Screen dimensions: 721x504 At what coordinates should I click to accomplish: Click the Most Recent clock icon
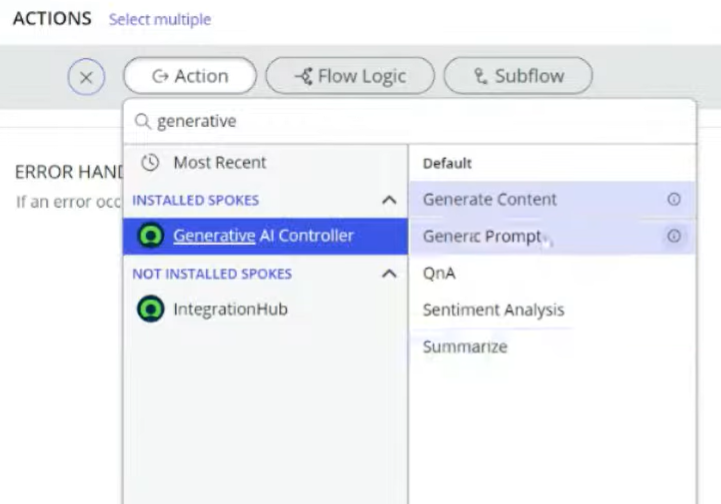point(150,163)
